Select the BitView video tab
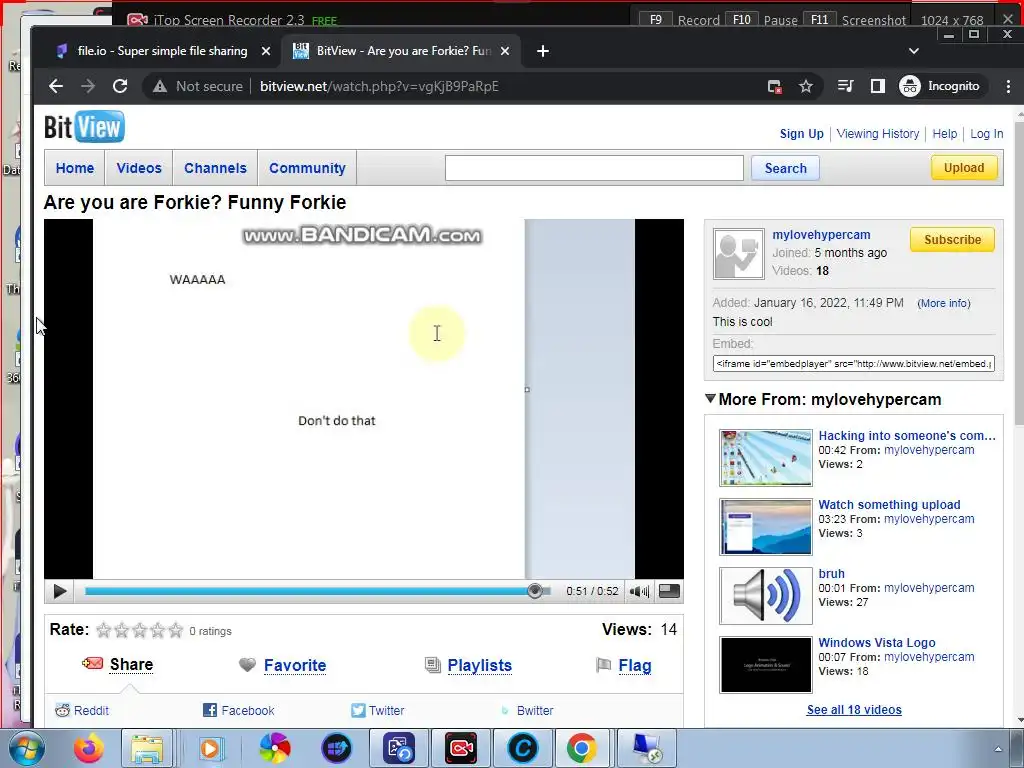 point(402,51)
